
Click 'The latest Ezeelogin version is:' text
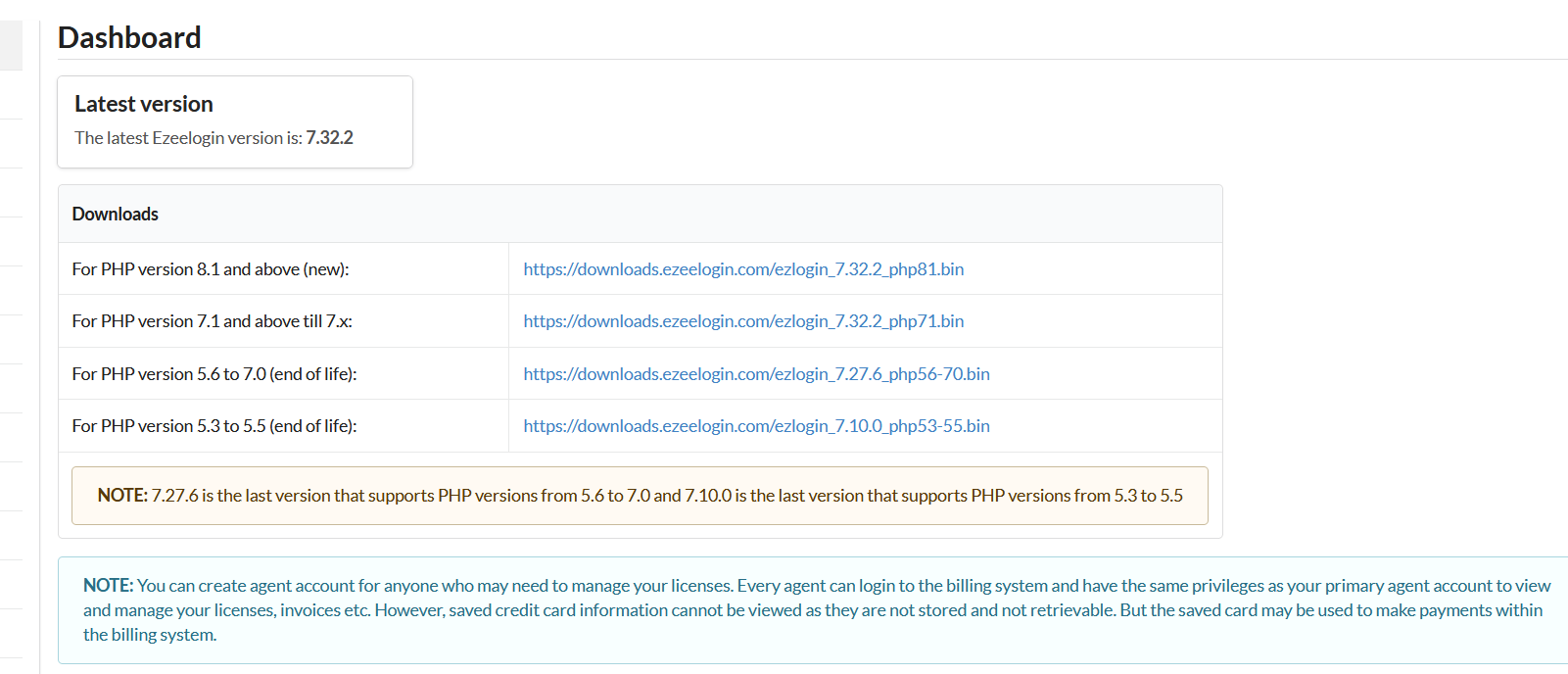[x=188, y=138]
